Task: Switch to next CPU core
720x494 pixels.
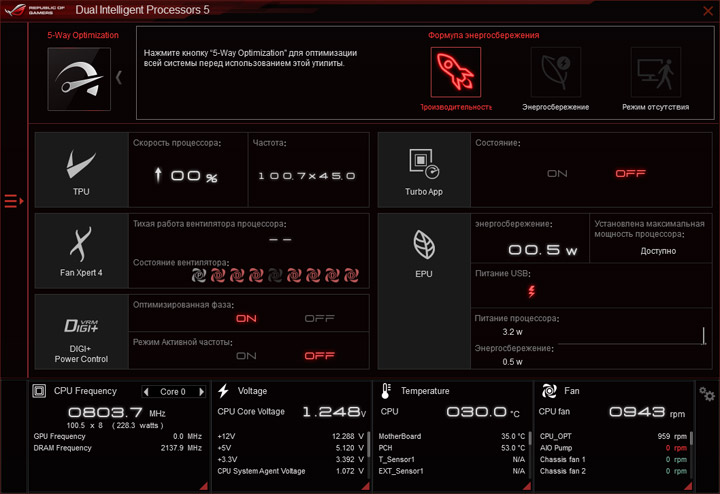Action: coord(201,392)
